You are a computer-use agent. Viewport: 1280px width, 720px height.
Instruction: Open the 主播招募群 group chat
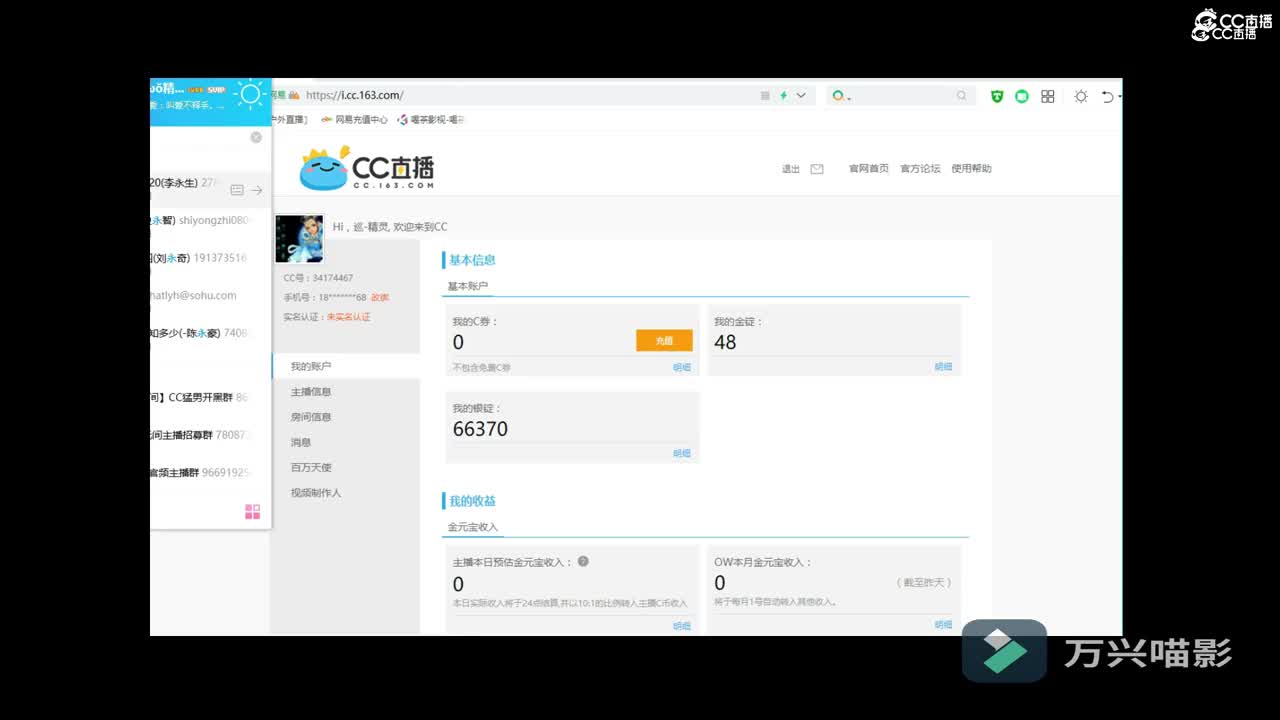[x=210, y=435]
